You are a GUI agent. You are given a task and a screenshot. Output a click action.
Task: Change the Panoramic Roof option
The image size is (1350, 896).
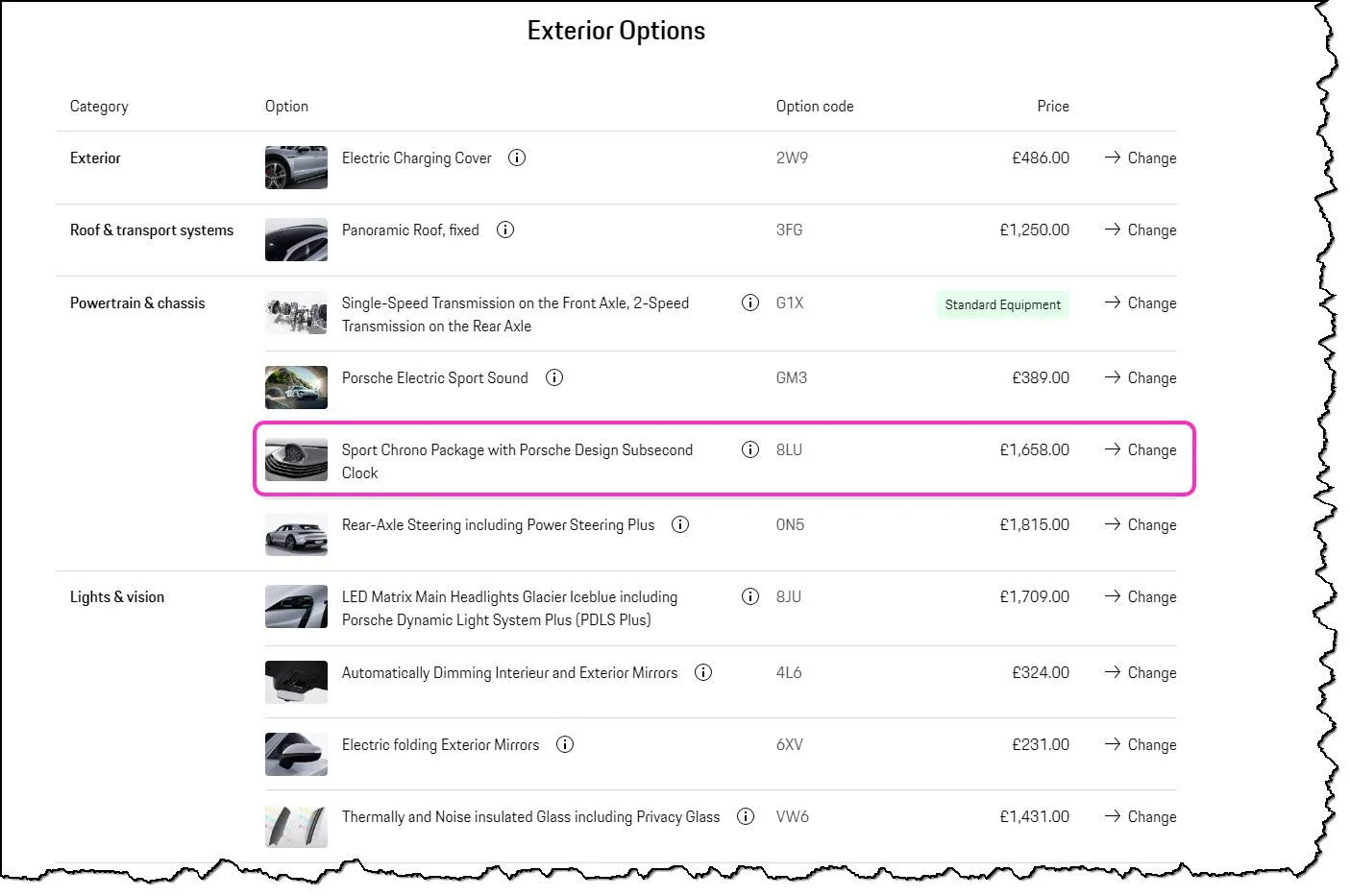(x=1141, y=230)
